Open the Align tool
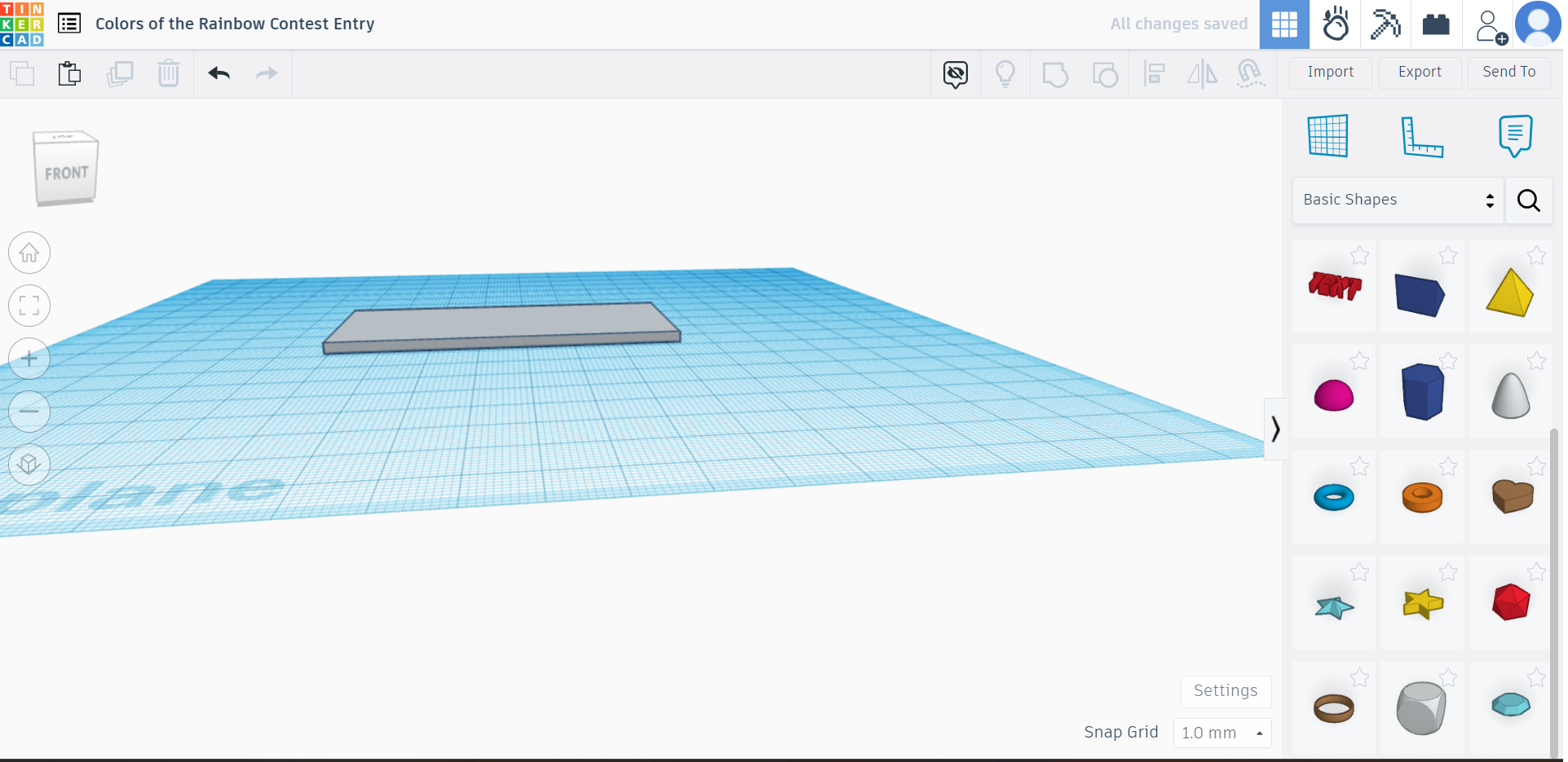 [1155, 73]
